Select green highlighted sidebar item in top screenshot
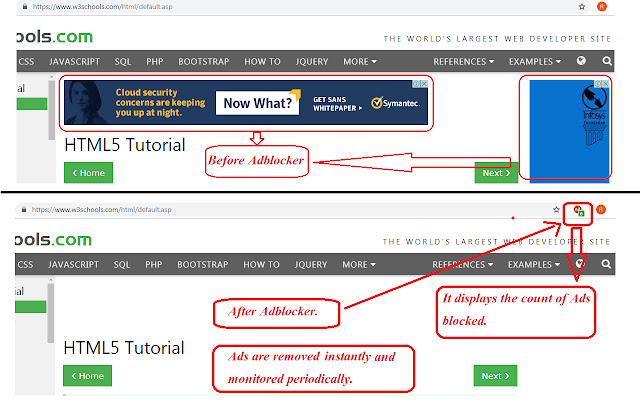Image resolution: width=640 pixels, height=400 pixels. click(32, 104)
